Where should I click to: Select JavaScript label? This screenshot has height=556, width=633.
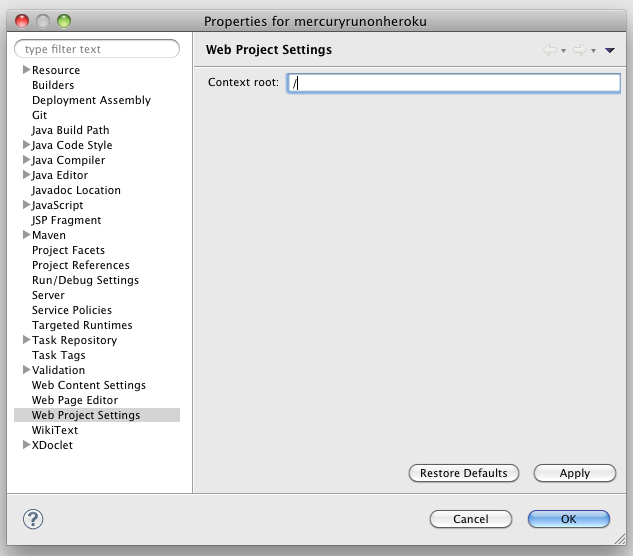(x=57, y=205)
